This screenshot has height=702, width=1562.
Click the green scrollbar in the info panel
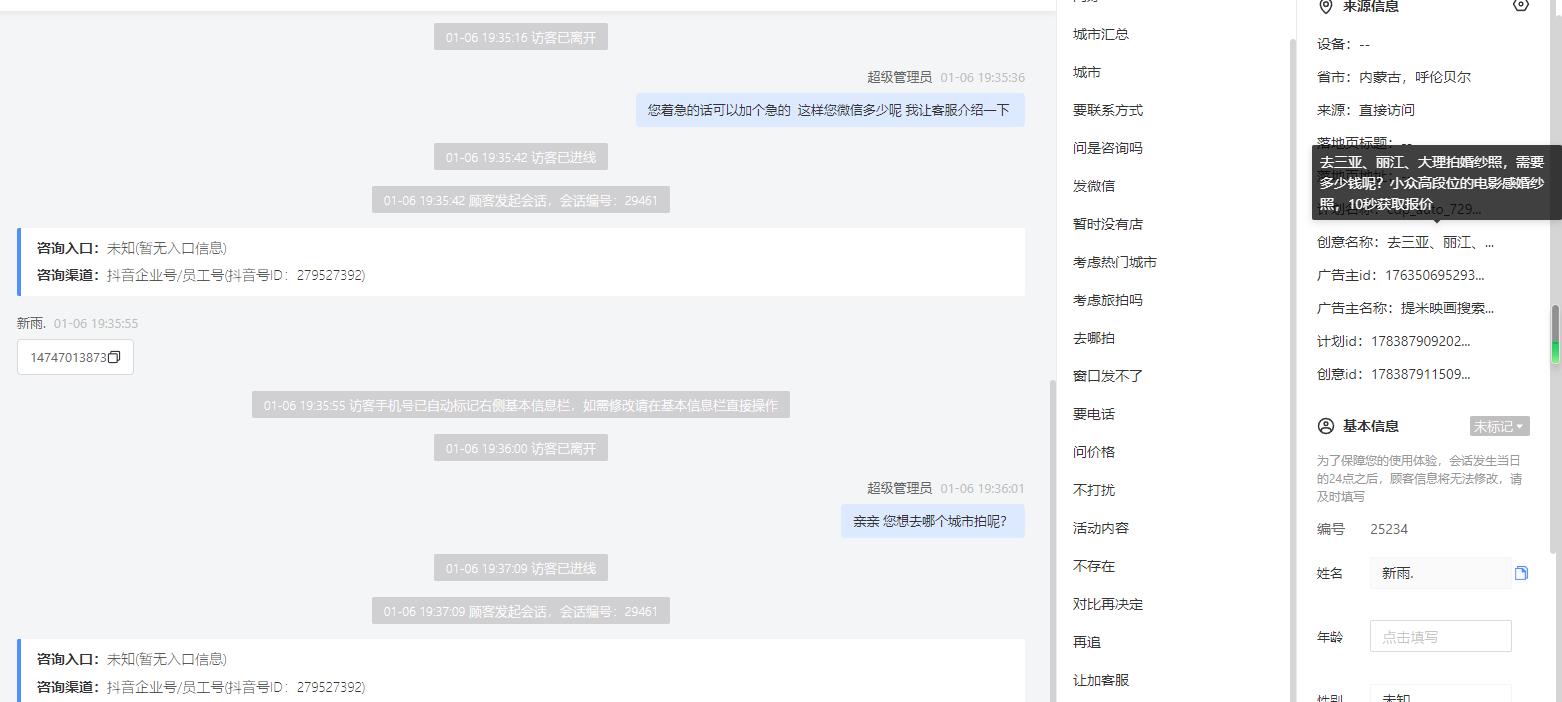coord(1555,352)
